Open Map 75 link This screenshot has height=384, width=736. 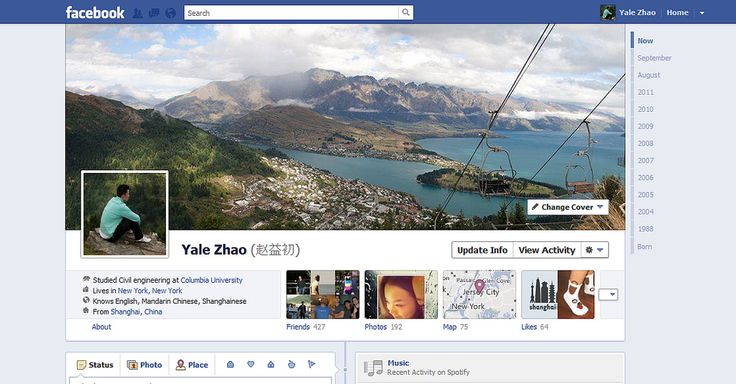point(455,327)
